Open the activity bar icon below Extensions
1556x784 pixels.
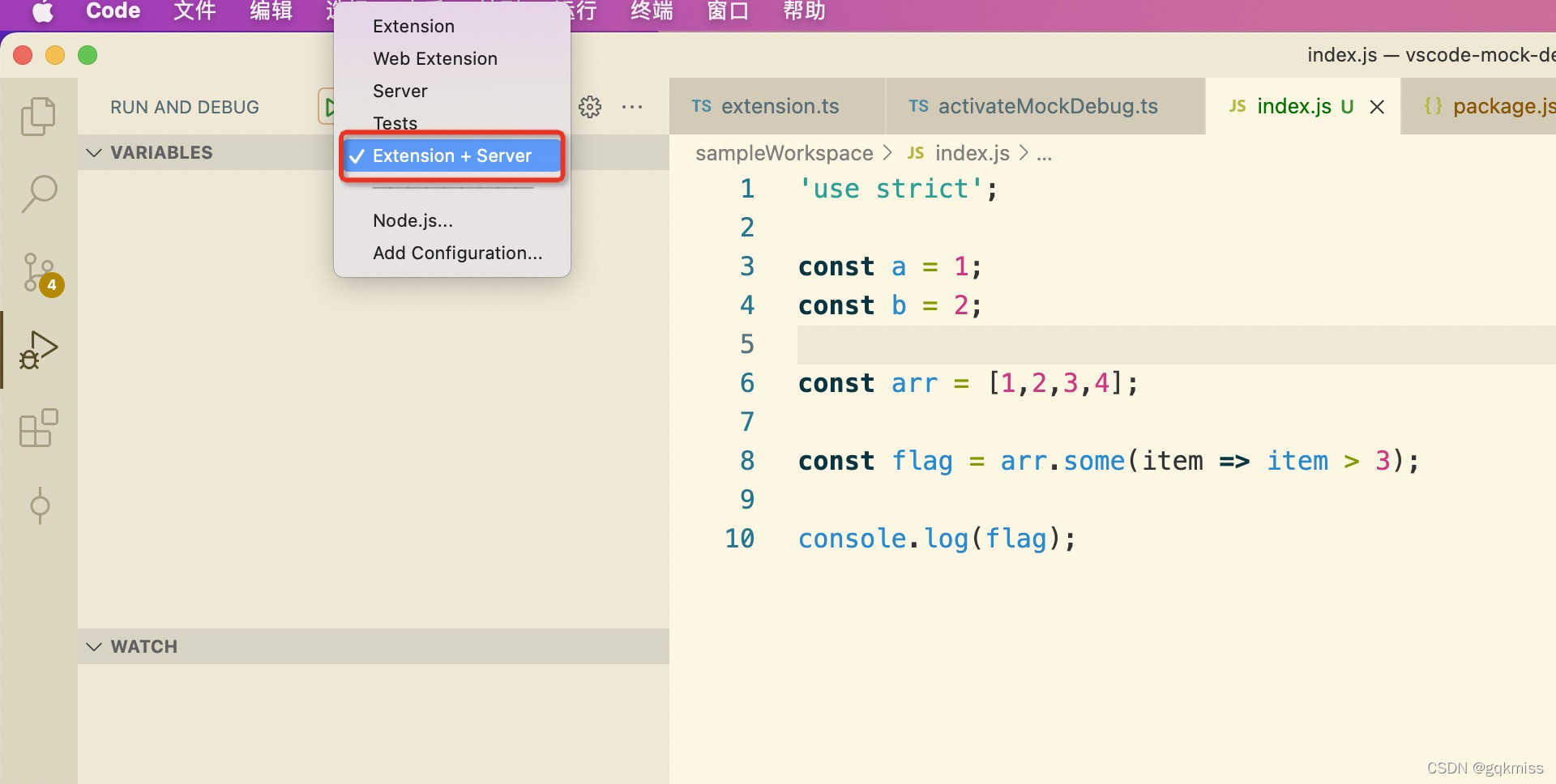point(39,505)
